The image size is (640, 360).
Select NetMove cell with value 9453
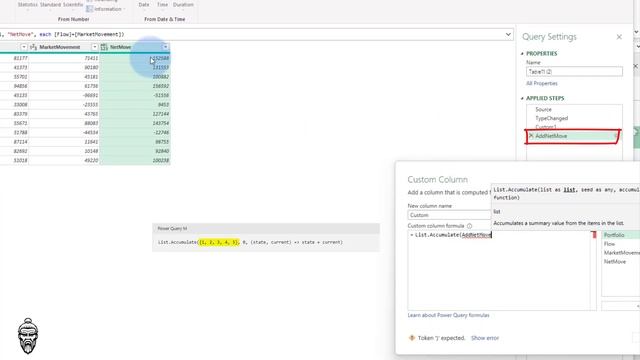coord(135,104)
